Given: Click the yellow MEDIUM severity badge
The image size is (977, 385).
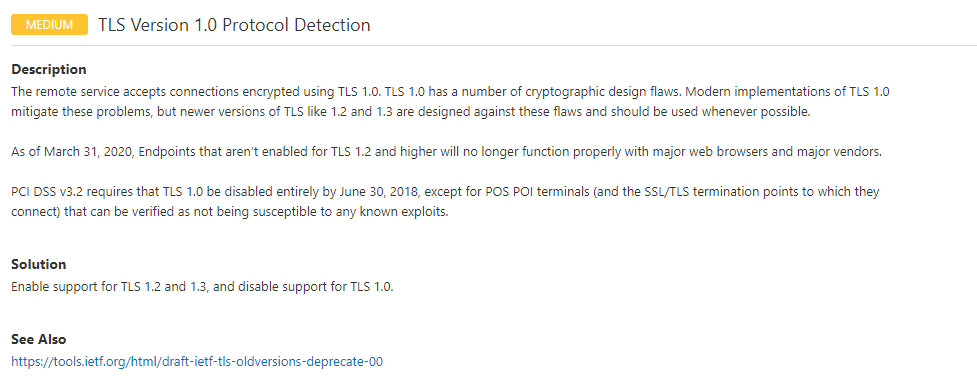Looking at the screenshot, I should tap(49, 25).
